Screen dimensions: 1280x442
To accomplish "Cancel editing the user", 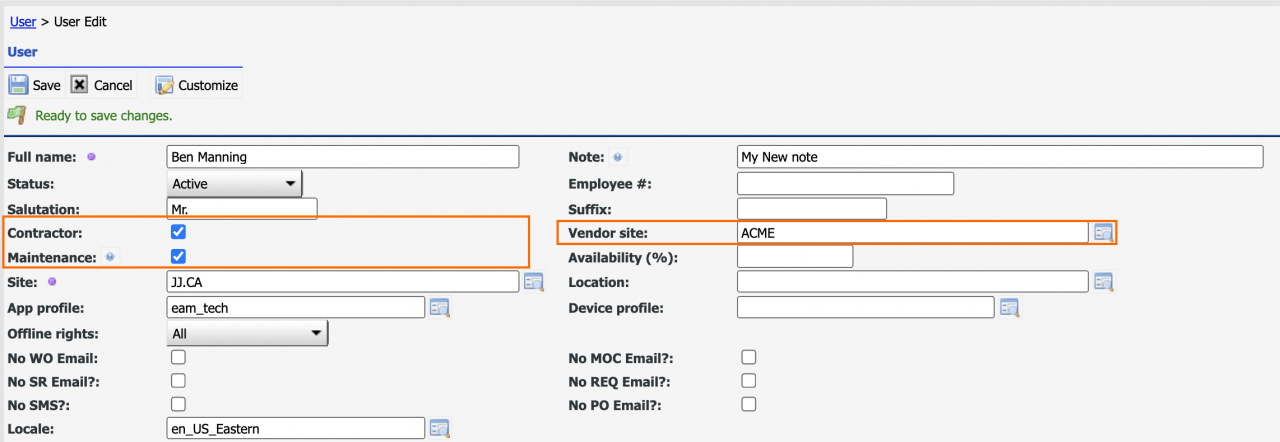I will pyautogui.click(x=102, y=85).
